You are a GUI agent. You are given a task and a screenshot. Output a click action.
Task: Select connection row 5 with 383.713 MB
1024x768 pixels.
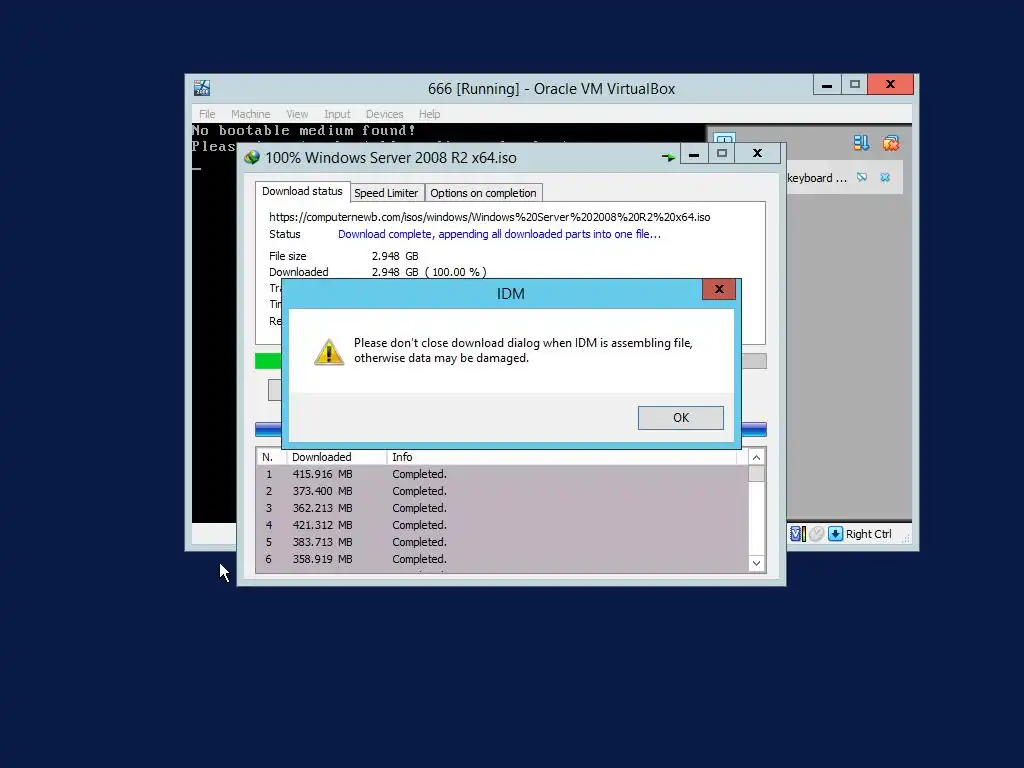[x=502, y=542]
